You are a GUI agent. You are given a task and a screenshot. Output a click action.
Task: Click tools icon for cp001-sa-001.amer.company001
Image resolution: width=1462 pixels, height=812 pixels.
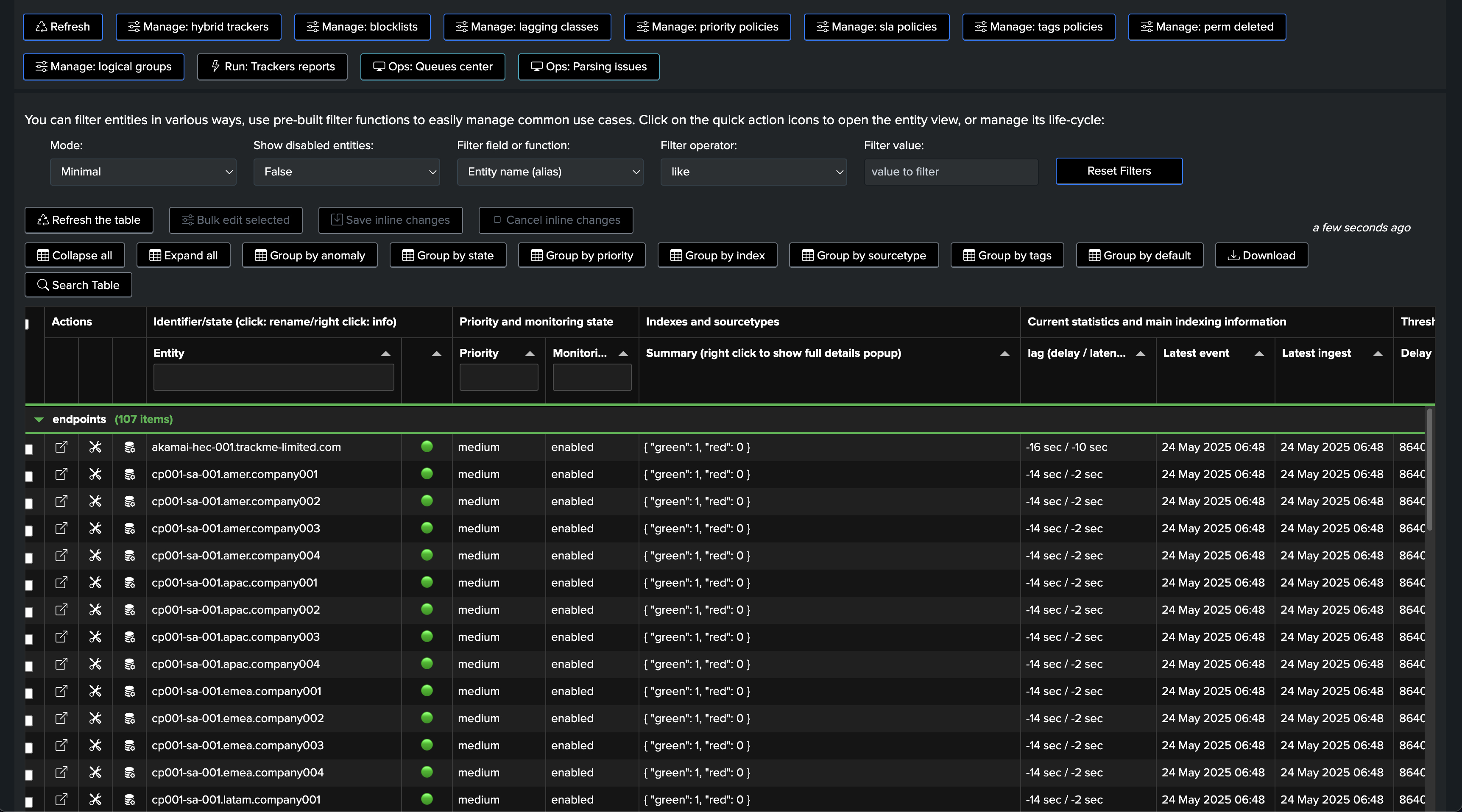(x=95, y=474)
